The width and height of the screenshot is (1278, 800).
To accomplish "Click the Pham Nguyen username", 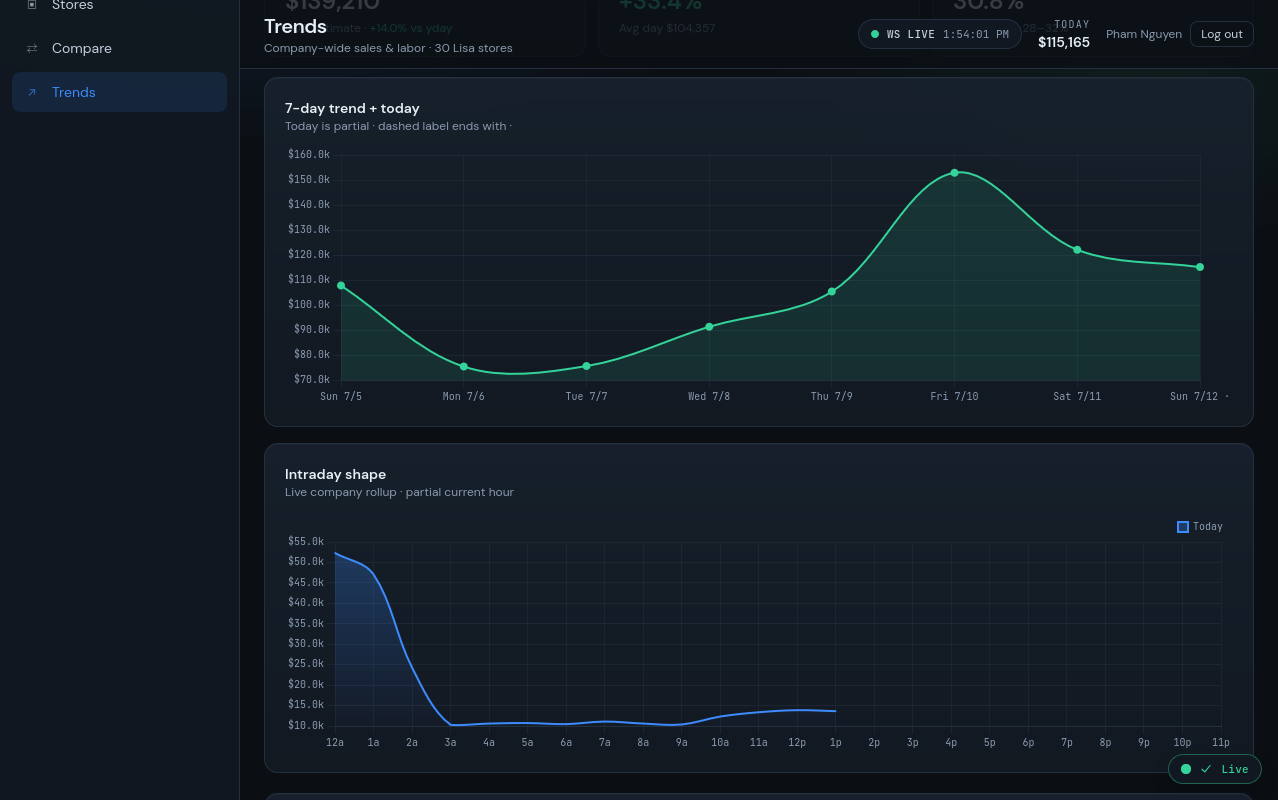I will (x=1144, y=34).
